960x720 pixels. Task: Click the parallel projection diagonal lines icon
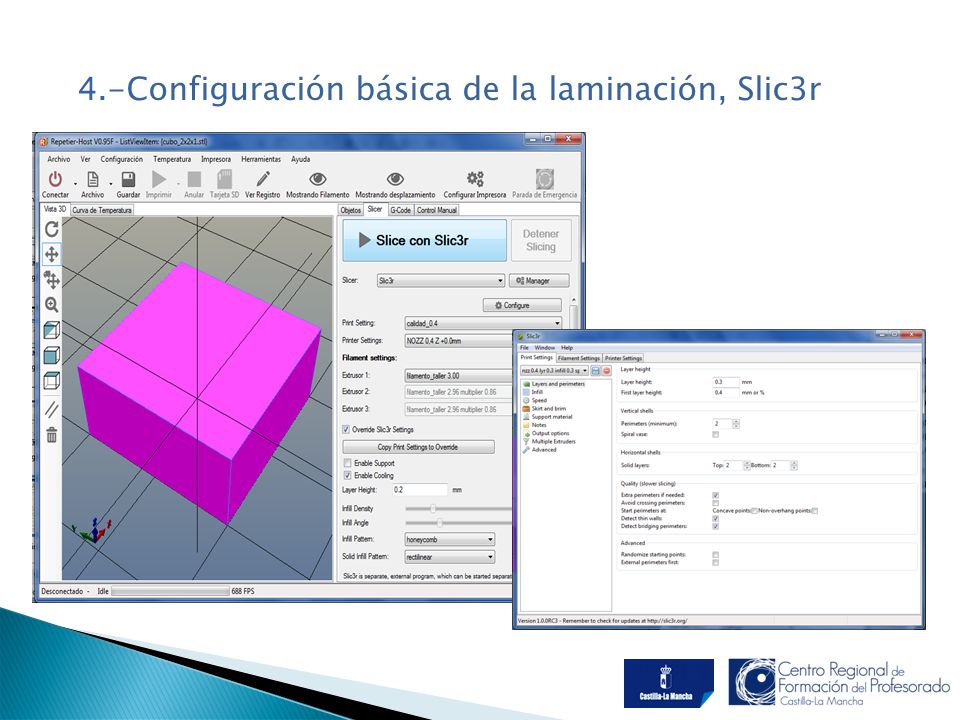point(52,408)
